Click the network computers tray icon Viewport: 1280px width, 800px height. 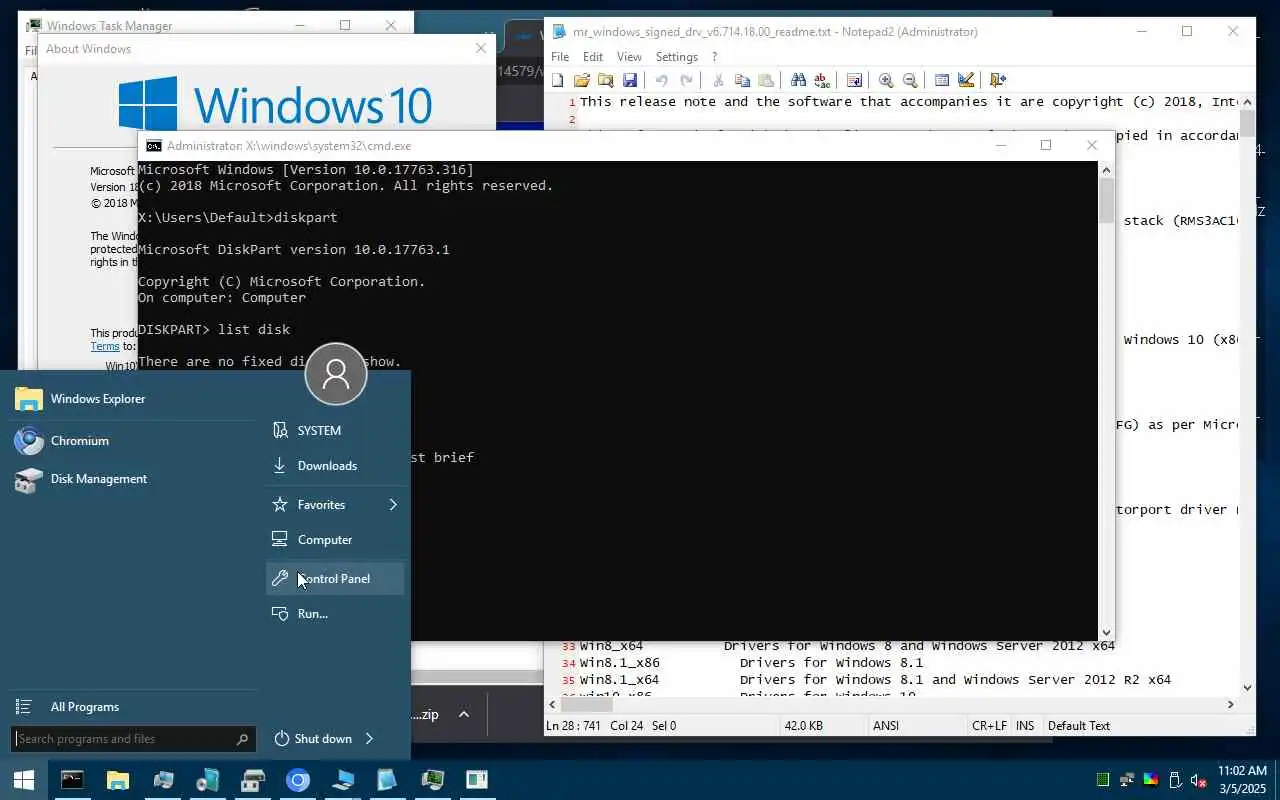1127,780
